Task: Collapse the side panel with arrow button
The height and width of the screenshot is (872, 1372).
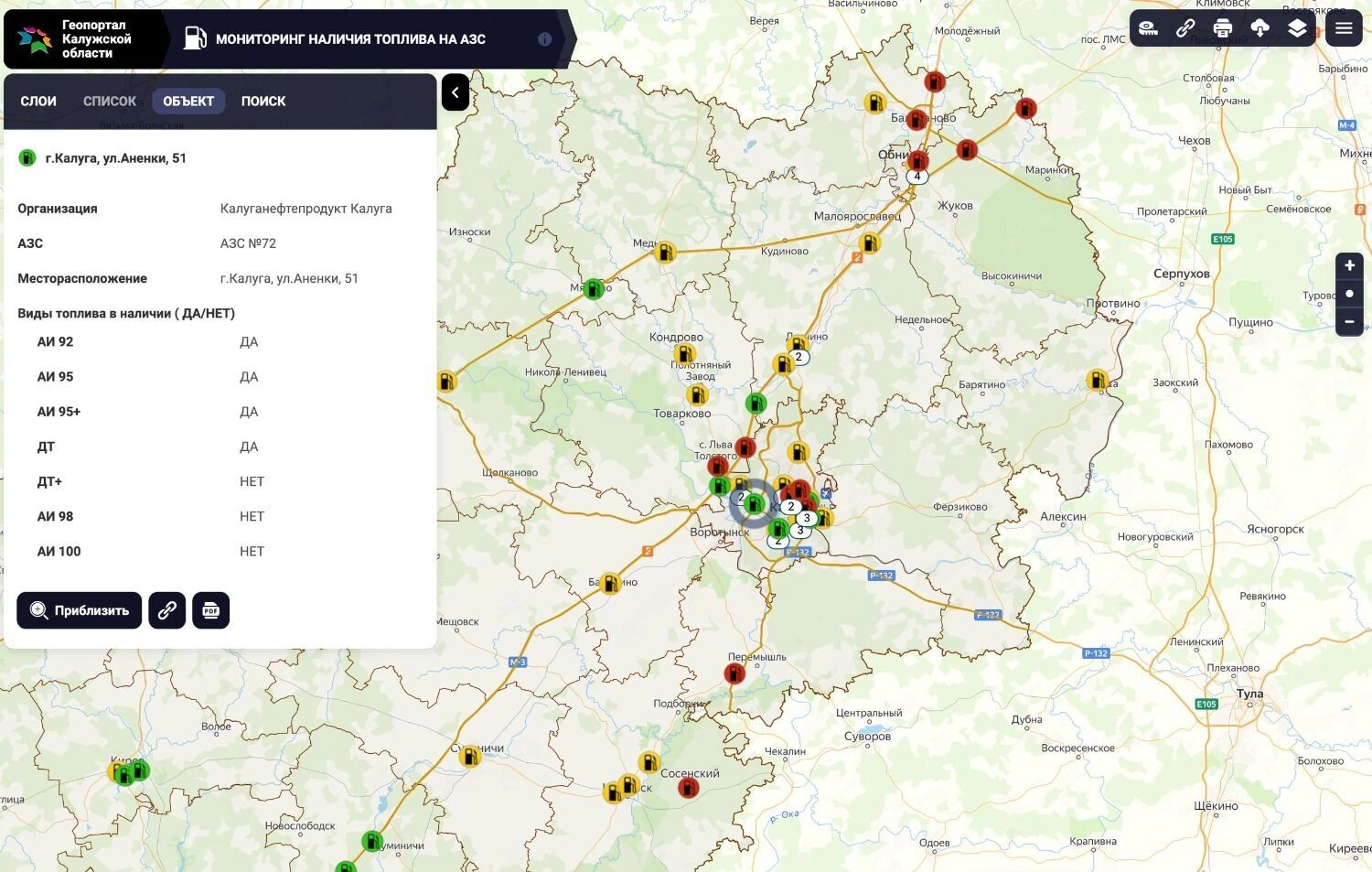Action: tap(455, 92)
